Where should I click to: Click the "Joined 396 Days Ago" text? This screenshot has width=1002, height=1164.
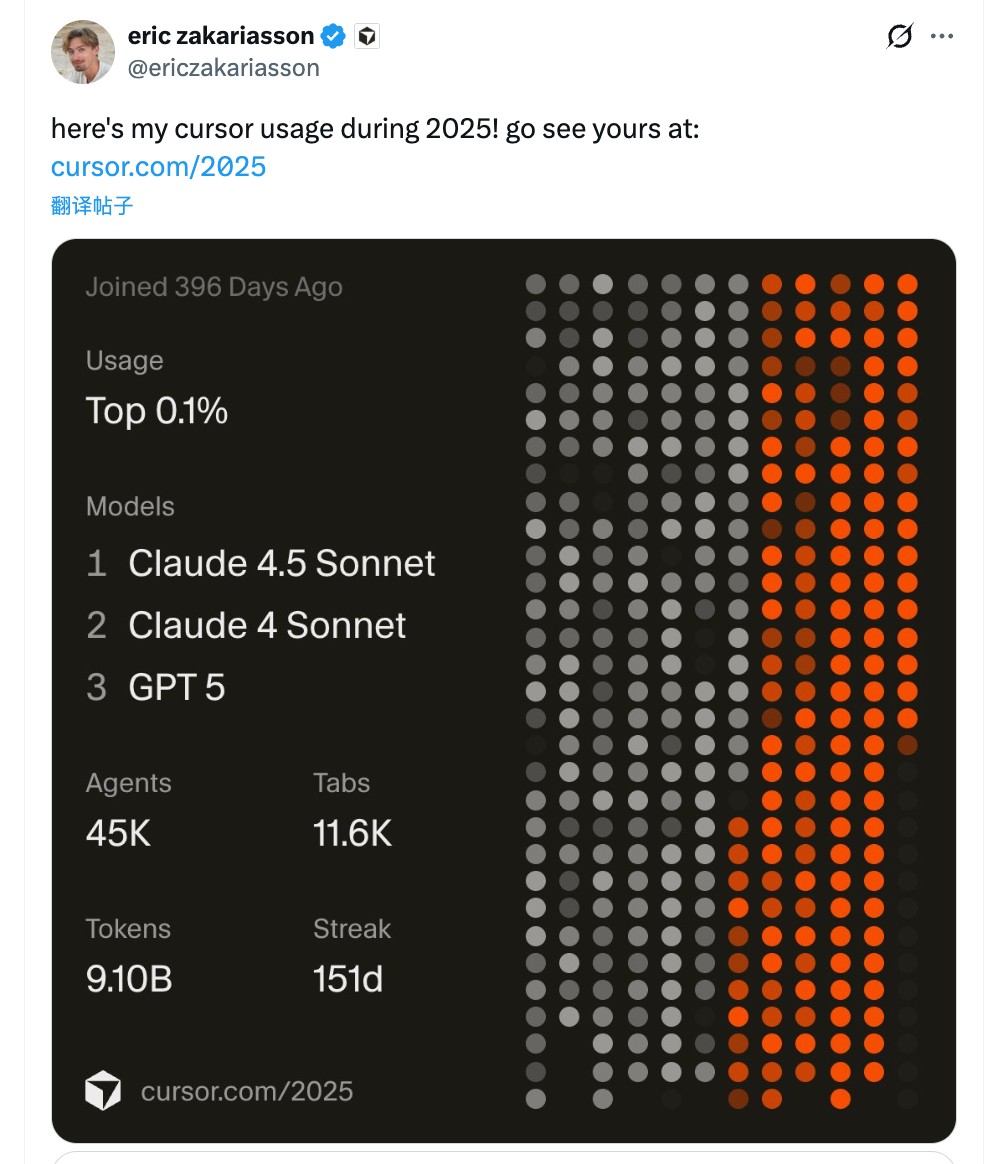click(x=214, y=287)
